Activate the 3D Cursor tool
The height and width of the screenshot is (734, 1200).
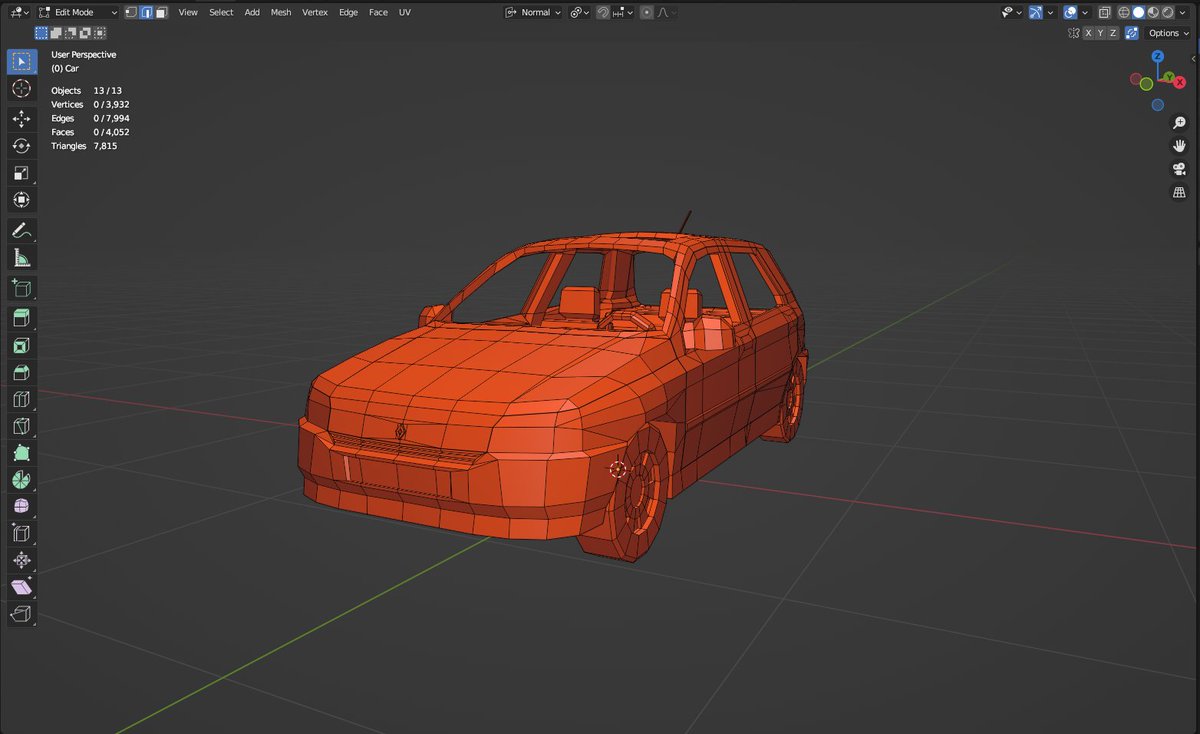click(x=21, y=89)
